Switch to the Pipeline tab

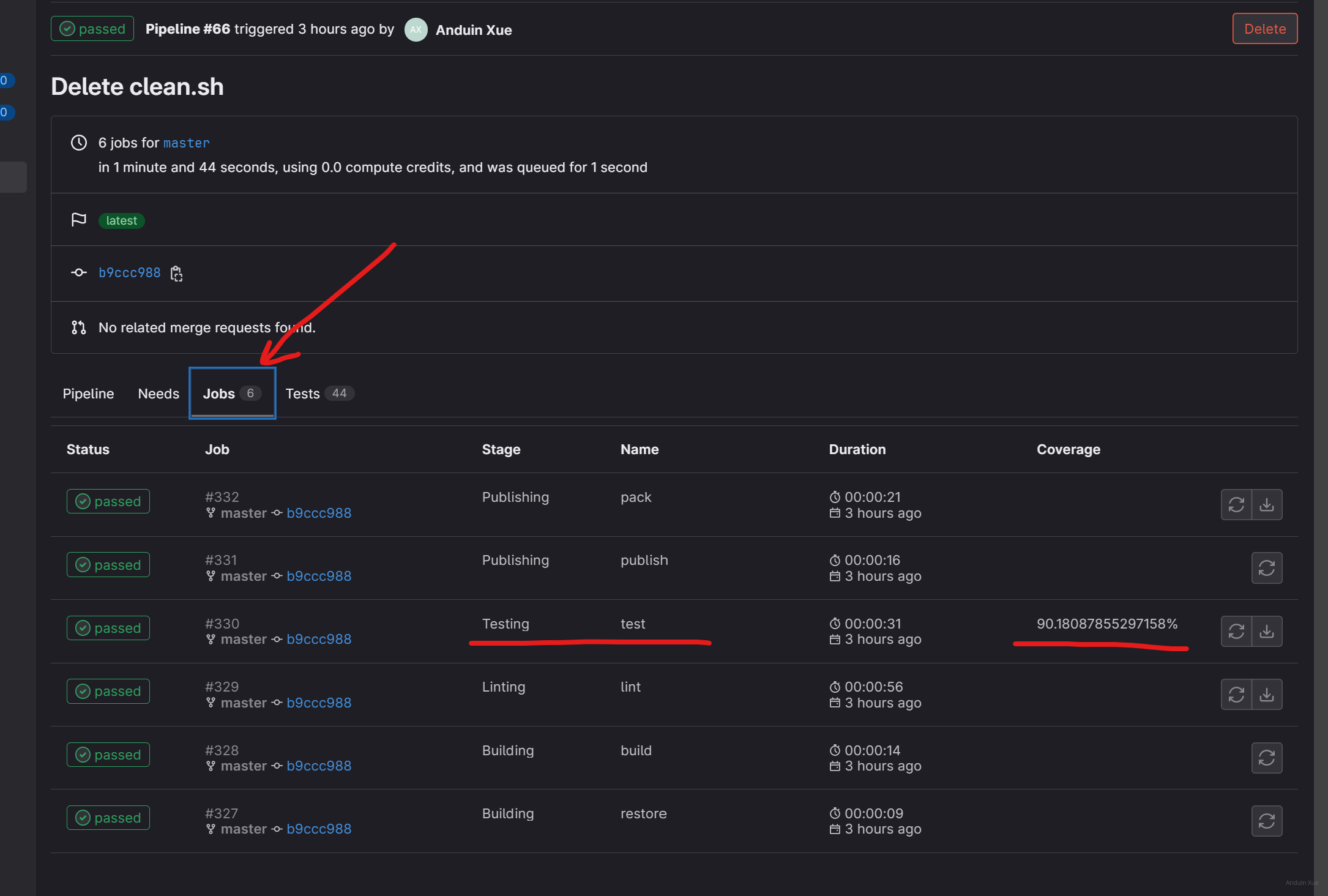(x=88, y=394)
